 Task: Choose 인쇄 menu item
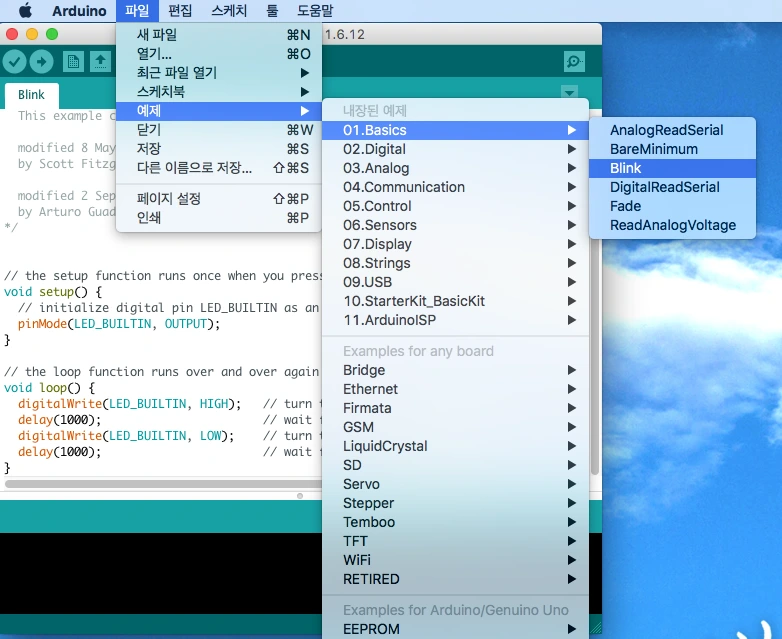219,217
